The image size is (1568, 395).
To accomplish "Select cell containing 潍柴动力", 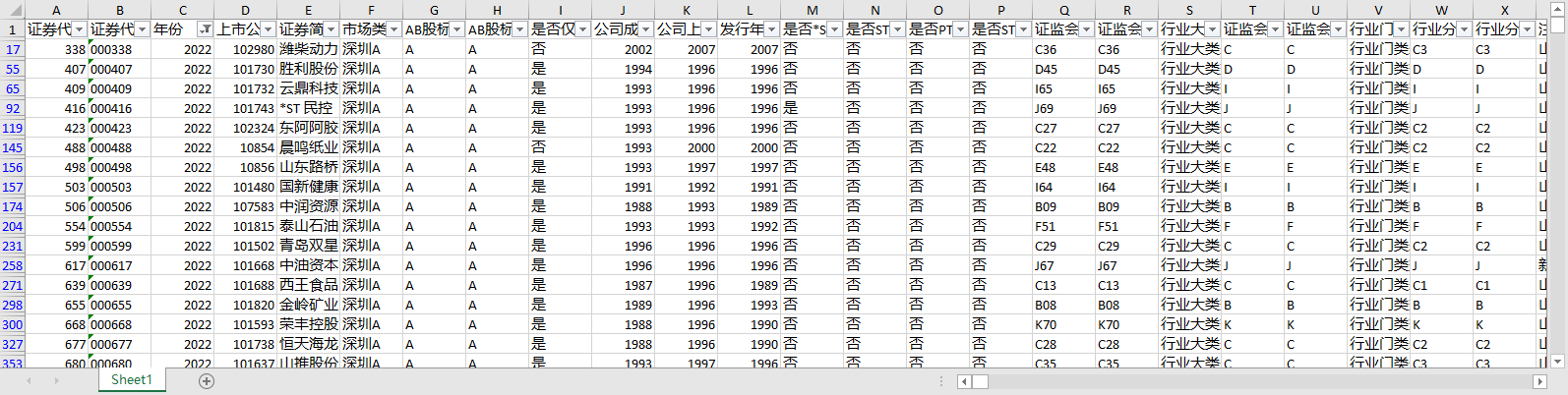I will 309,49.
